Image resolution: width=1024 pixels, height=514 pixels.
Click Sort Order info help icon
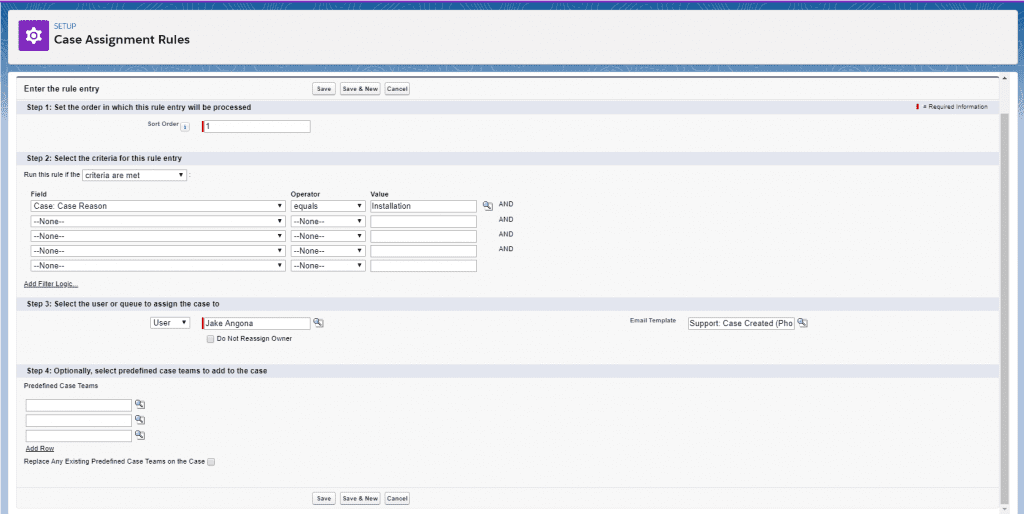click(184, 126)
